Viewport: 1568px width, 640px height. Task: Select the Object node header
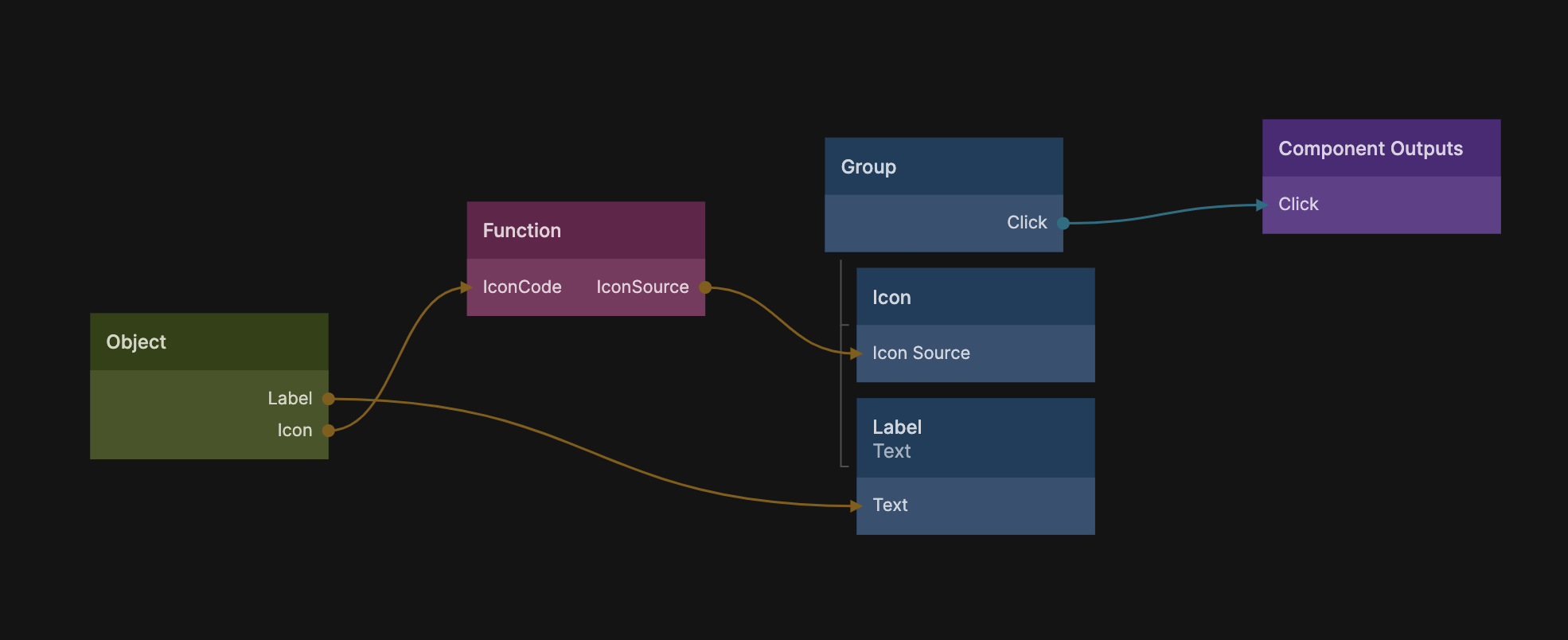209,342
